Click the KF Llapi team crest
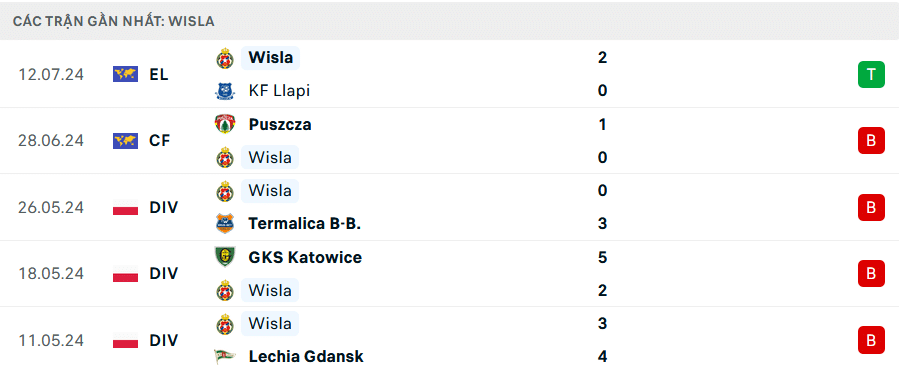 click(x=225, y=91)
